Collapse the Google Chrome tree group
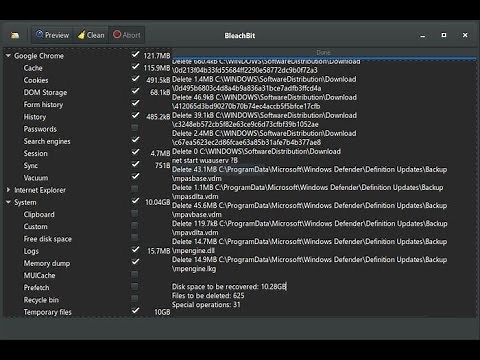The height and width of the screenshot is (360, 480). [8, 56]
